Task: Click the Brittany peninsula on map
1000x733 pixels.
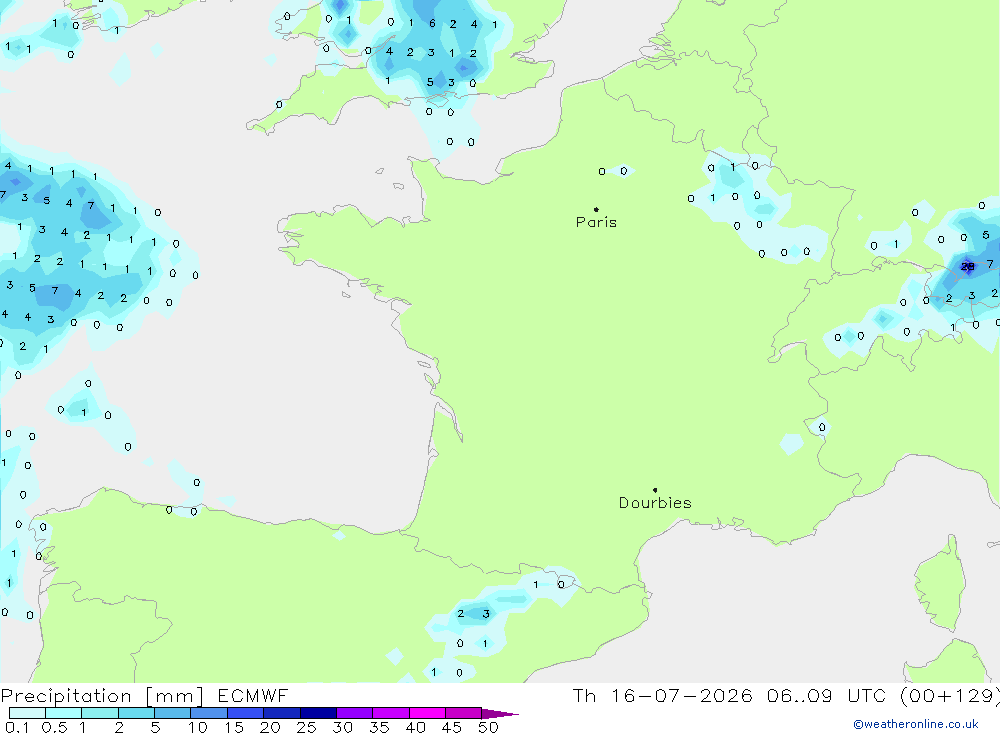Action: coord(332,237)
